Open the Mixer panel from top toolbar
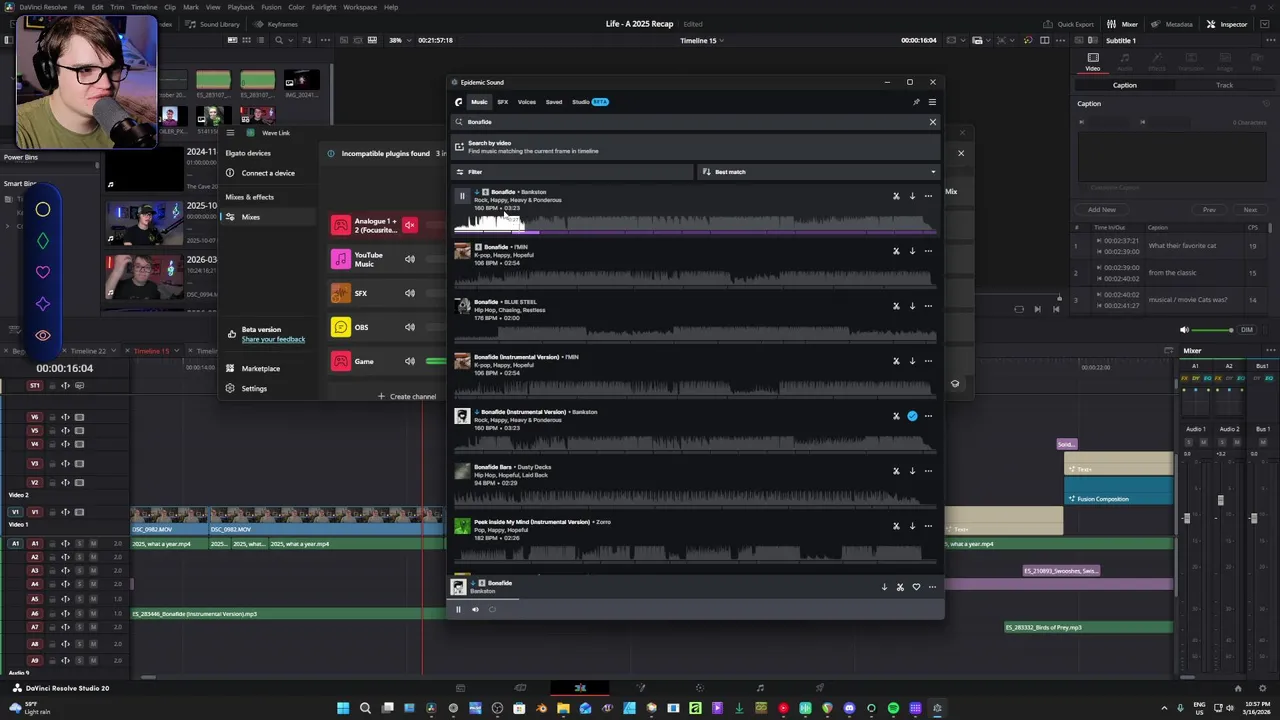 [x=1123, y=24]
